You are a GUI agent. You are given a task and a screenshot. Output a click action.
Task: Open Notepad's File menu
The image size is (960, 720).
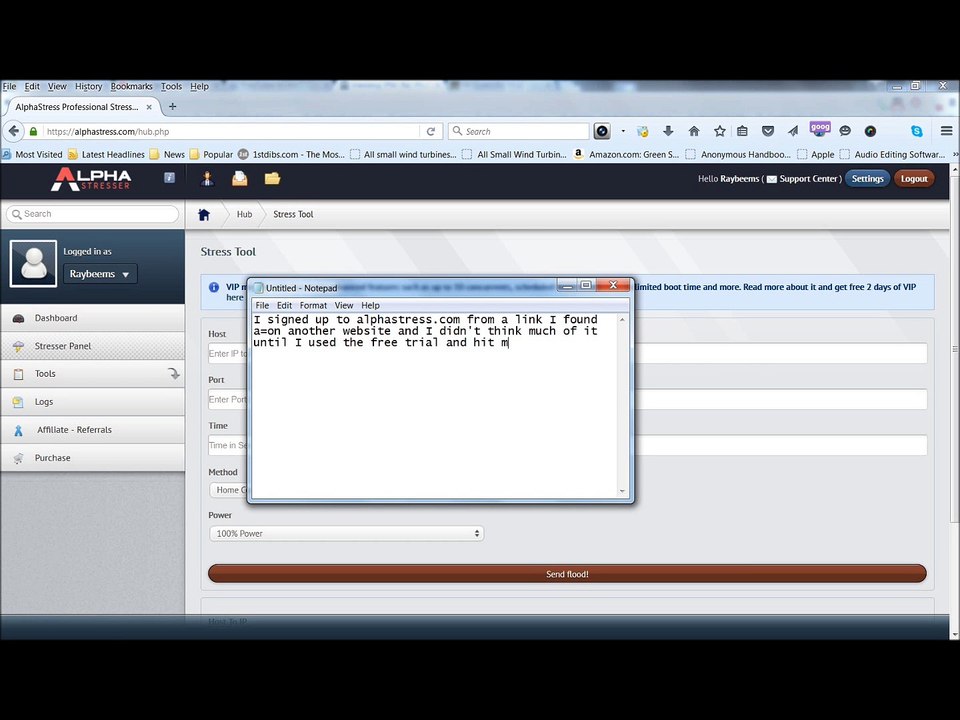[x=262, y=305]
